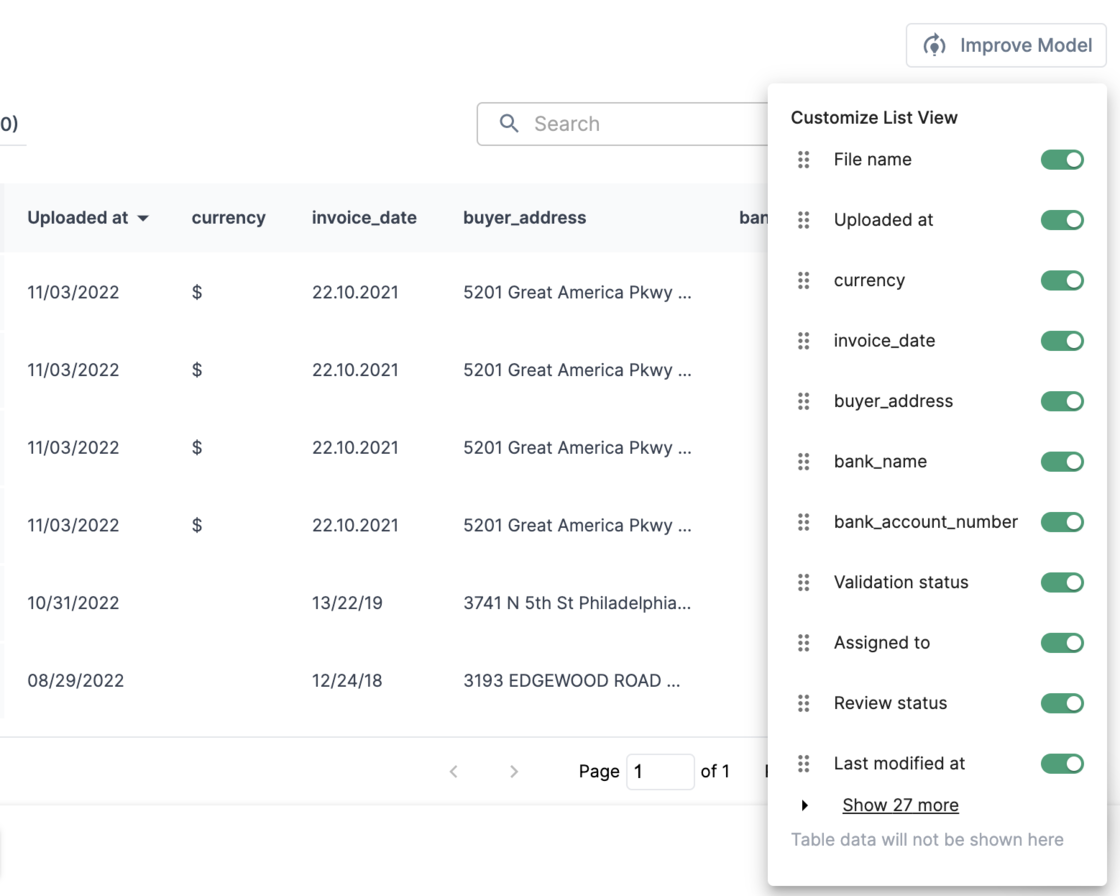Image resolution: width=1120 pixels, height=896 pixels.
Task: Click the drag handle beside File name
Action: (803, 160)
